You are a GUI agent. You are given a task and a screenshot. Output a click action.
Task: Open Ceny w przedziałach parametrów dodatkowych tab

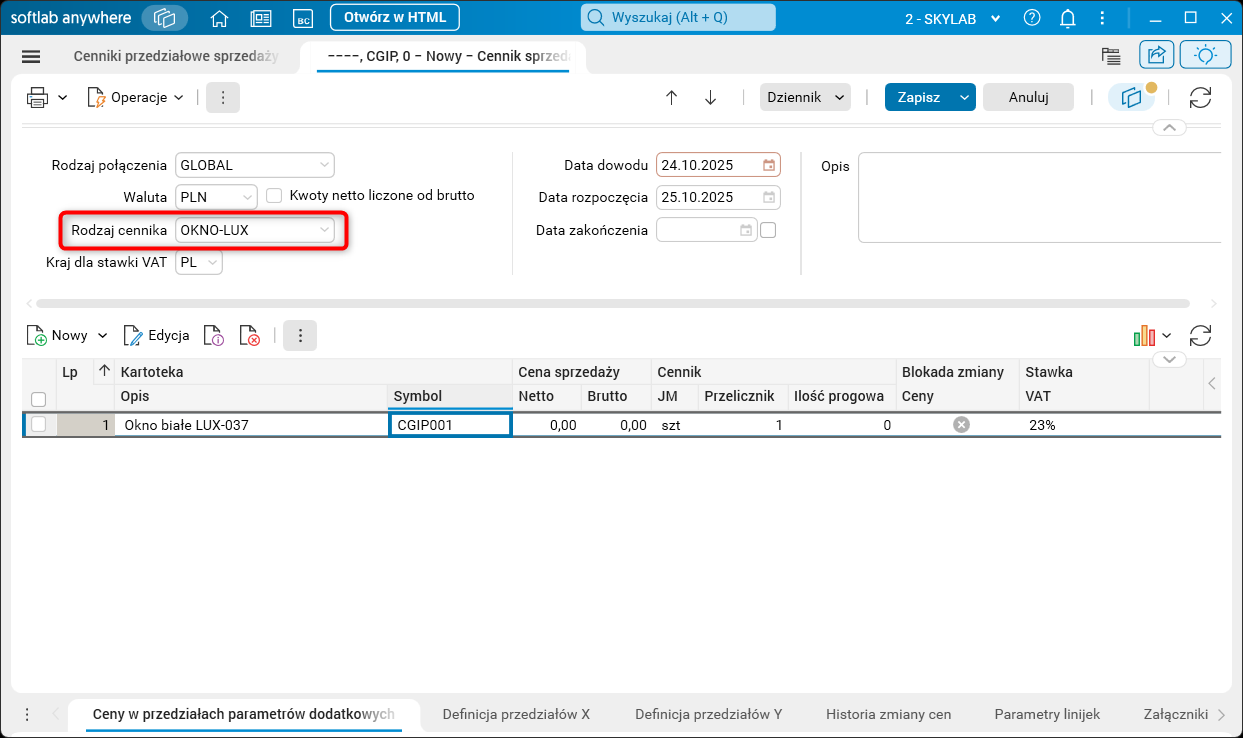(244, 714)
